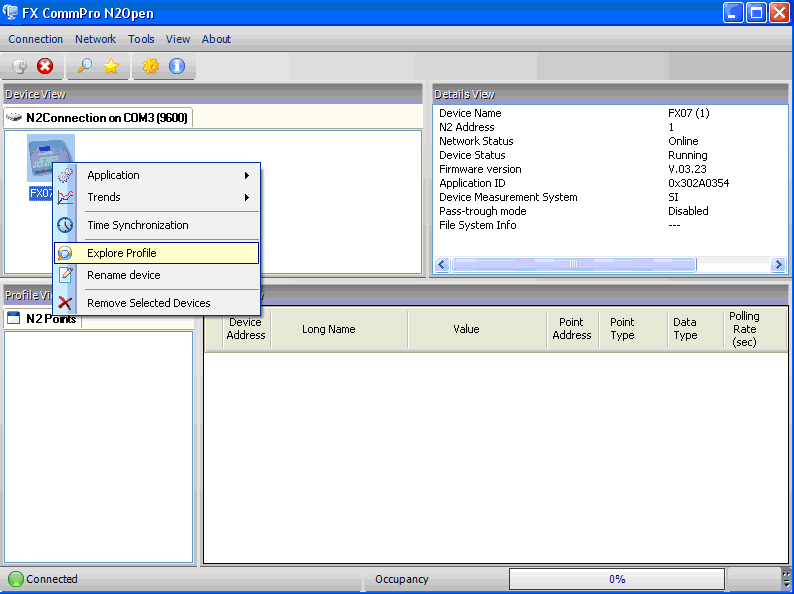794x594 pixels.
Task: Open the About menu
Action: click(216, 39)
